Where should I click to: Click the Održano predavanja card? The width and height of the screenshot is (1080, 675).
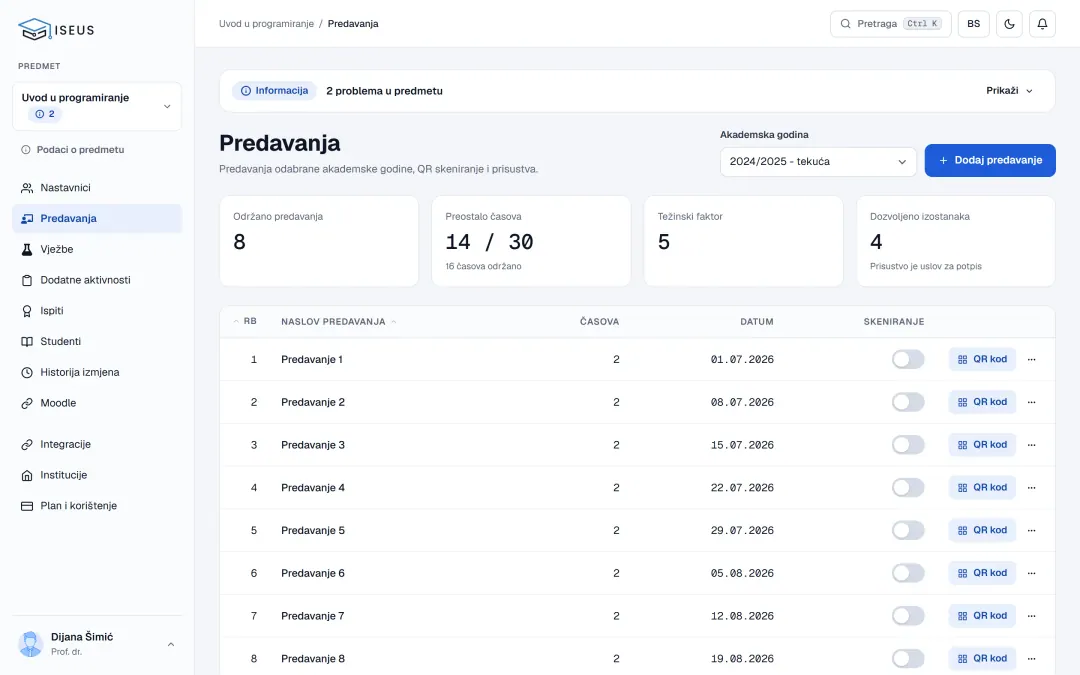(319, 241)
